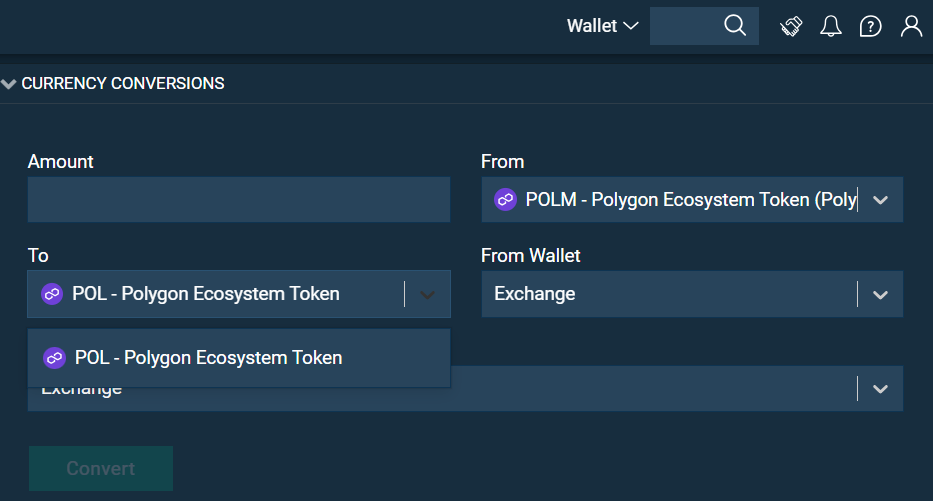Collapse the Currency Conversions section
Image resolution: width=933 pixels, height=501 pixels.
click(8, 84)
